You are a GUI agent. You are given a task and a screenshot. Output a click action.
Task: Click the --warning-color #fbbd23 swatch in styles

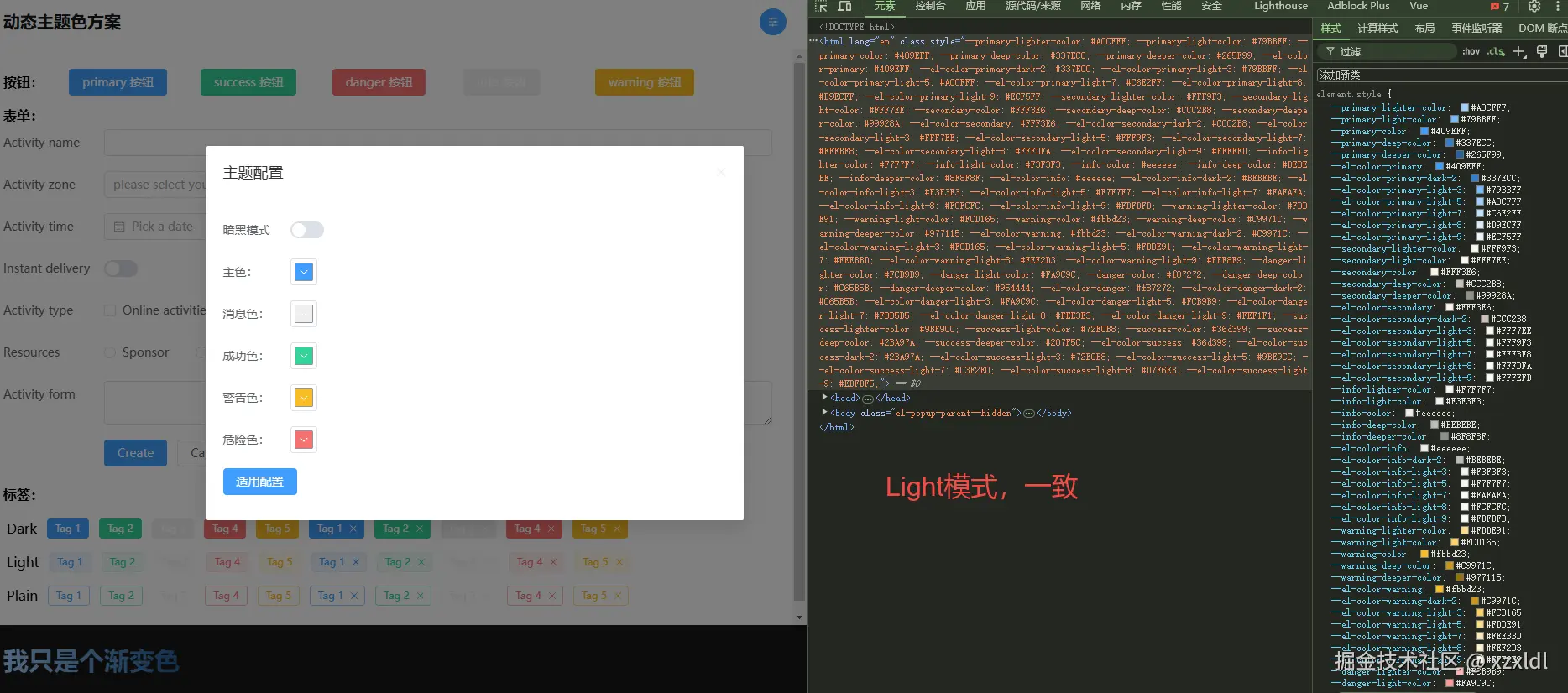coord(1424,555)
